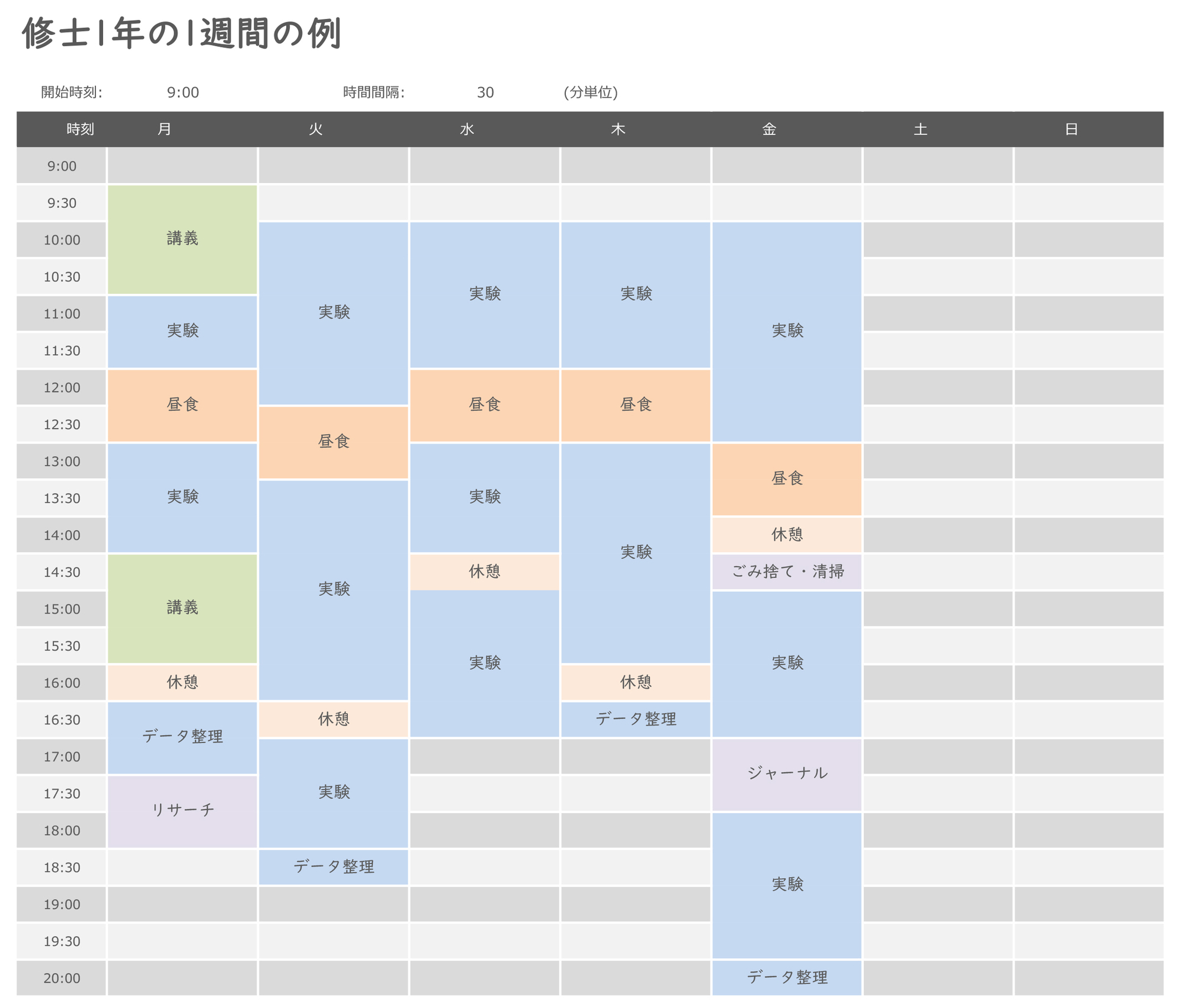
Task: Click Thursday's データ整理 block
Action: click(635, 719)
